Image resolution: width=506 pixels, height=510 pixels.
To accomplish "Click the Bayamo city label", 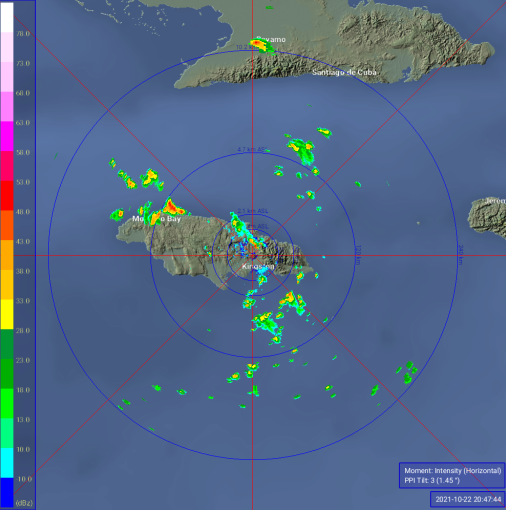I will [x=271, y=39].
